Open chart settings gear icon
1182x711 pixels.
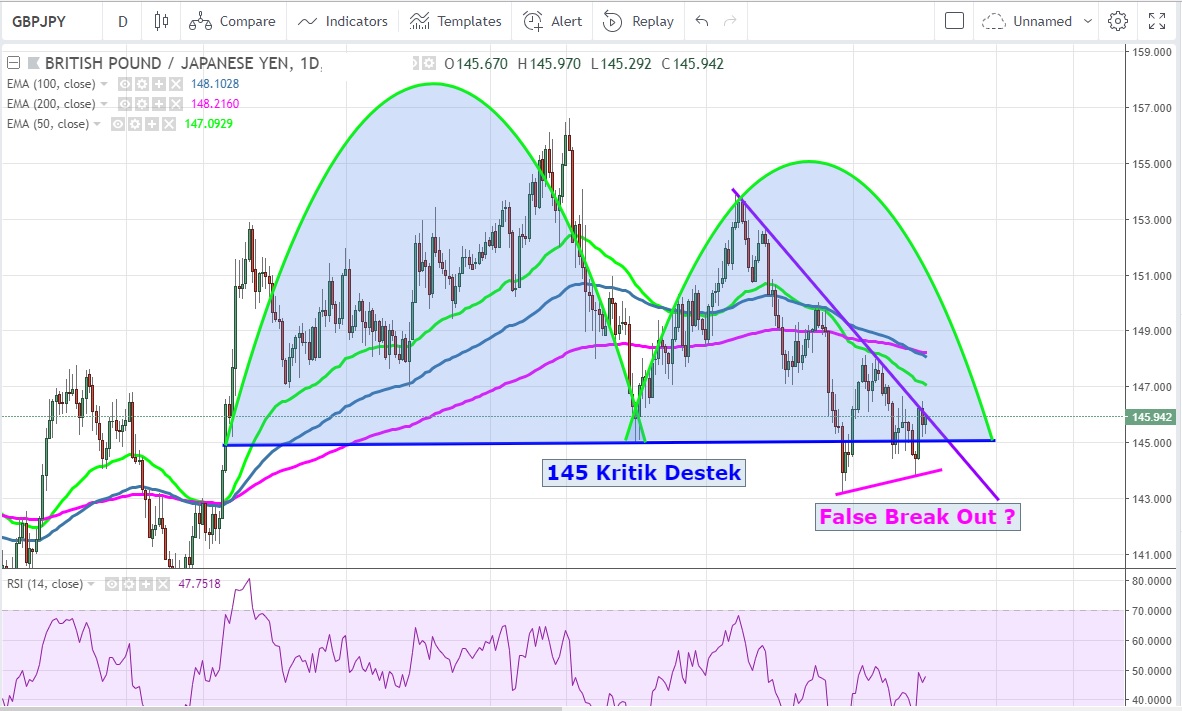pyautogui.click(x=1118, y=21)
